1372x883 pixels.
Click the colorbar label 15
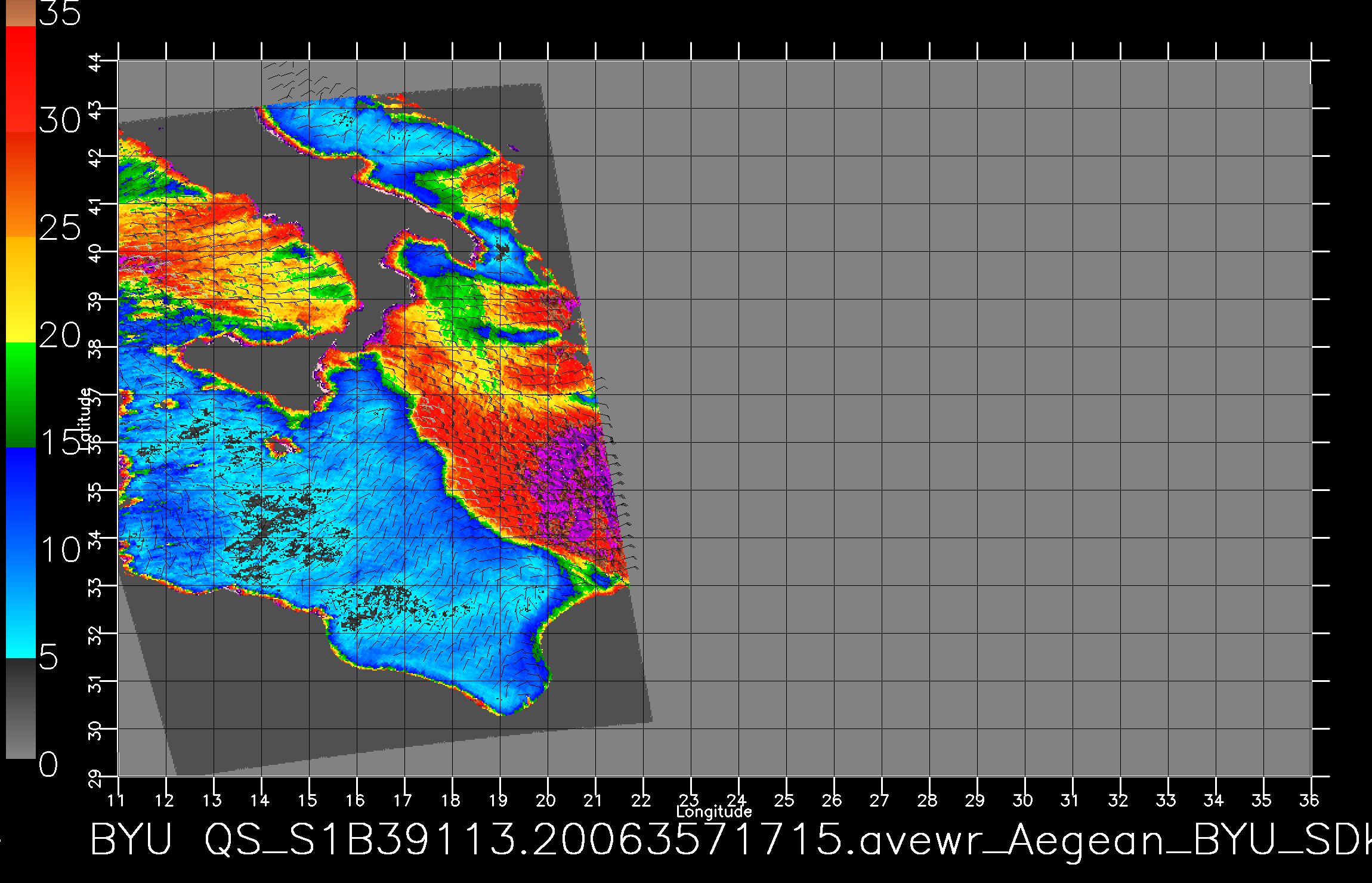[60, 442]
